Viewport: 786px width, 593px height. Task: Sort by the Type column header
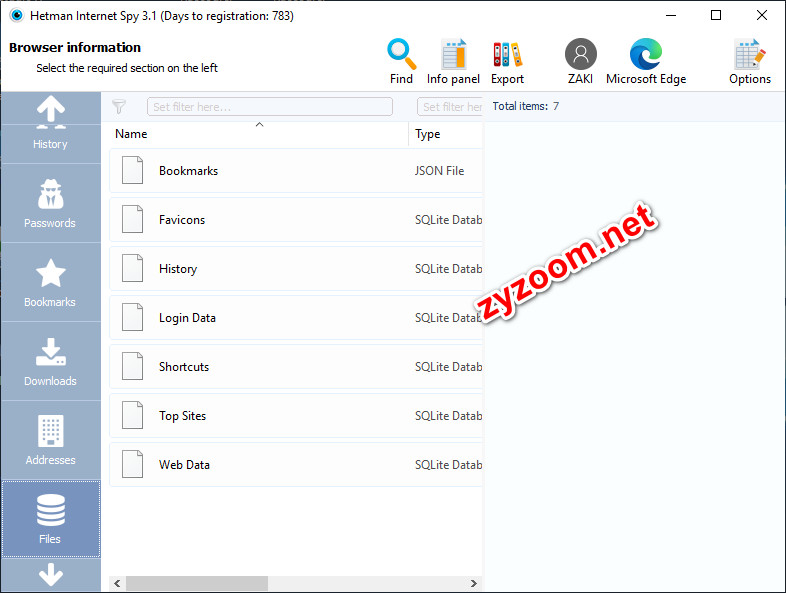tap(446, 134)
